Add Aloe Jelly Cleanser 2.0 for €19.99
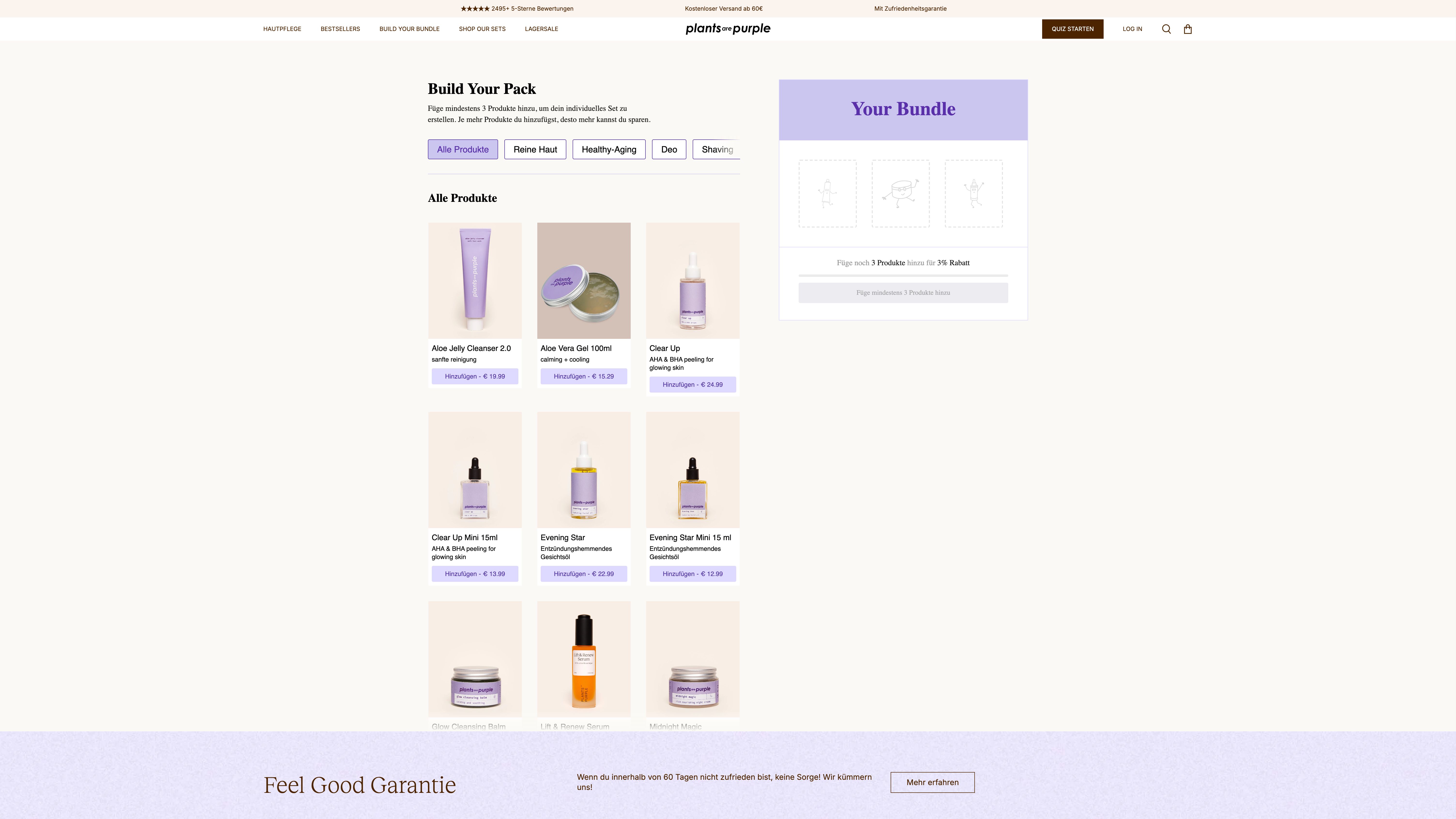The image size is (1456, 819). coord(475,376)
